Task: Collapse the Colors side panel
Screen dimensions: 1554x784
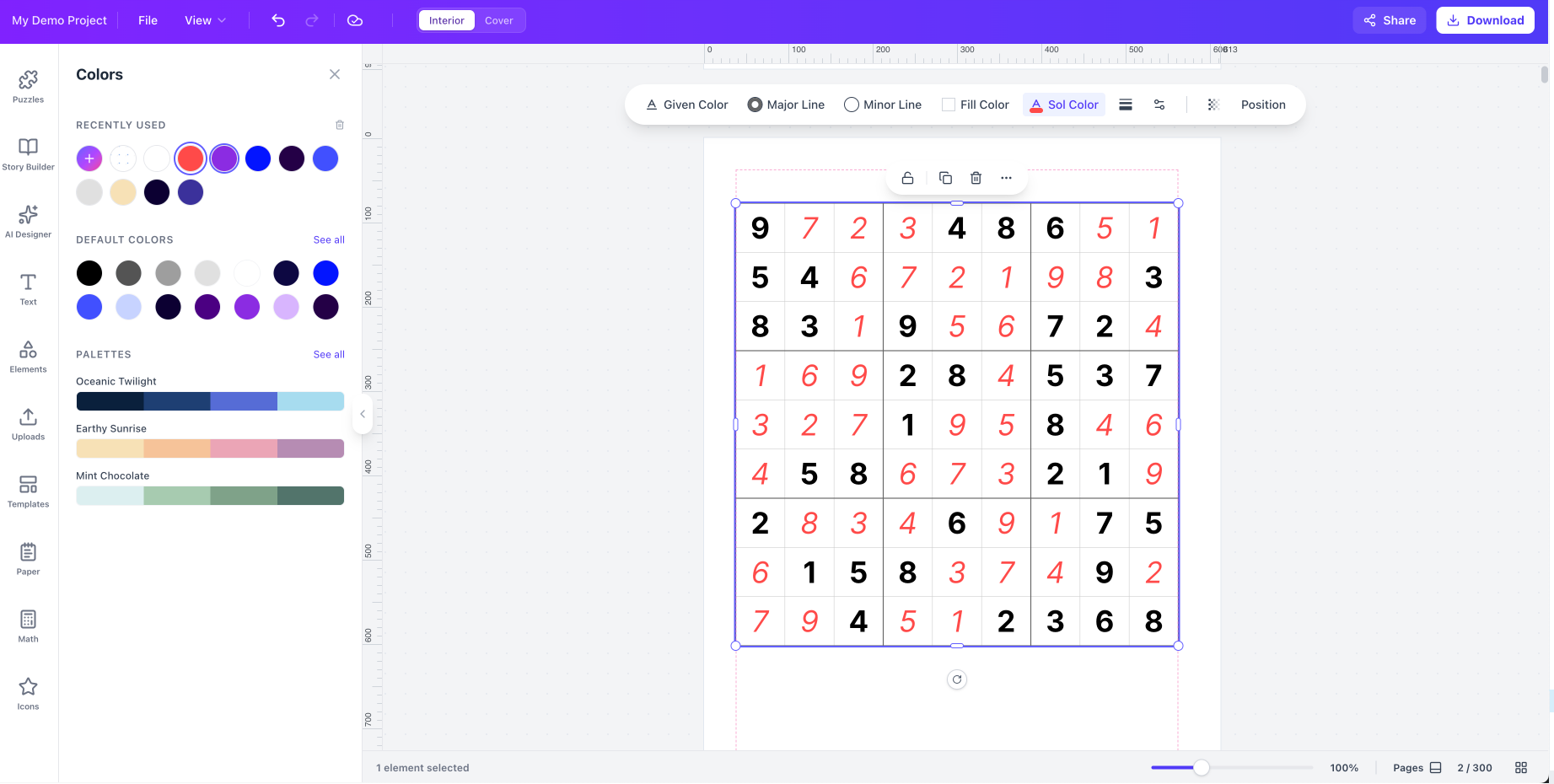Action: coord(334,74)
